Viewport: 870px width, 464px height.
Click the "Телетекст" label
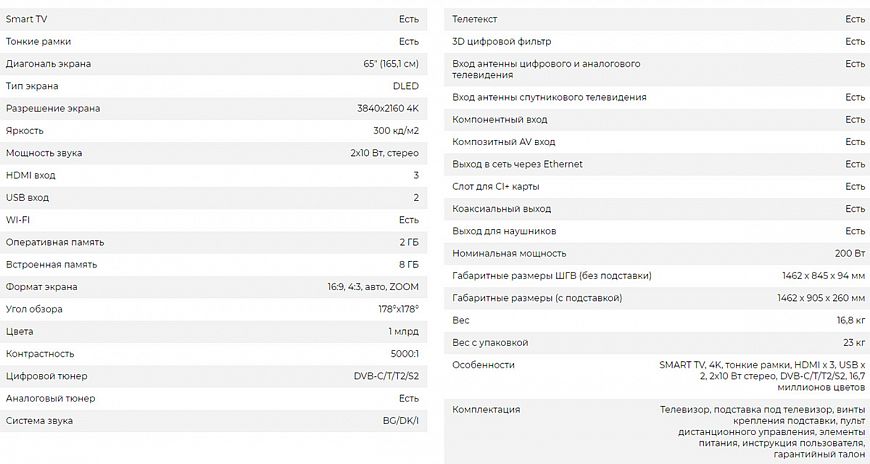coord(475,19)
